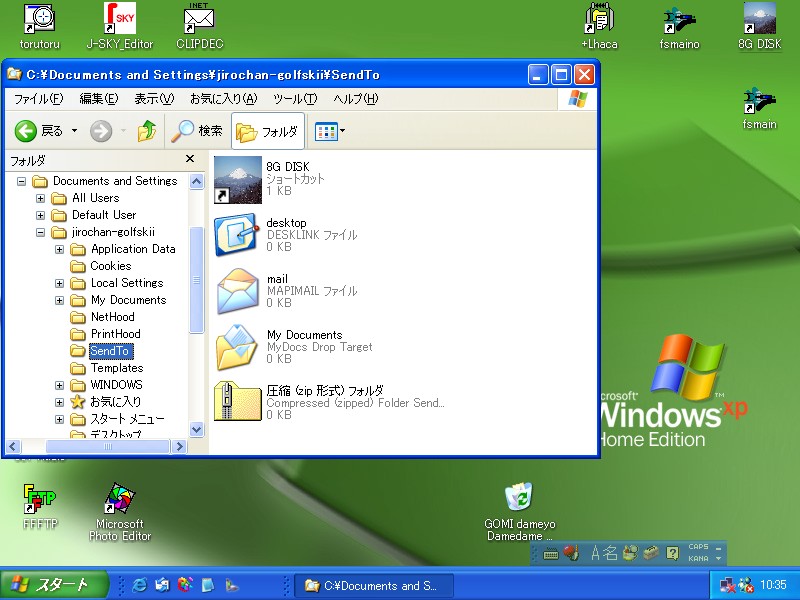
Task: Click the taskbar clock showing 10:35
Action: [773, 585]
